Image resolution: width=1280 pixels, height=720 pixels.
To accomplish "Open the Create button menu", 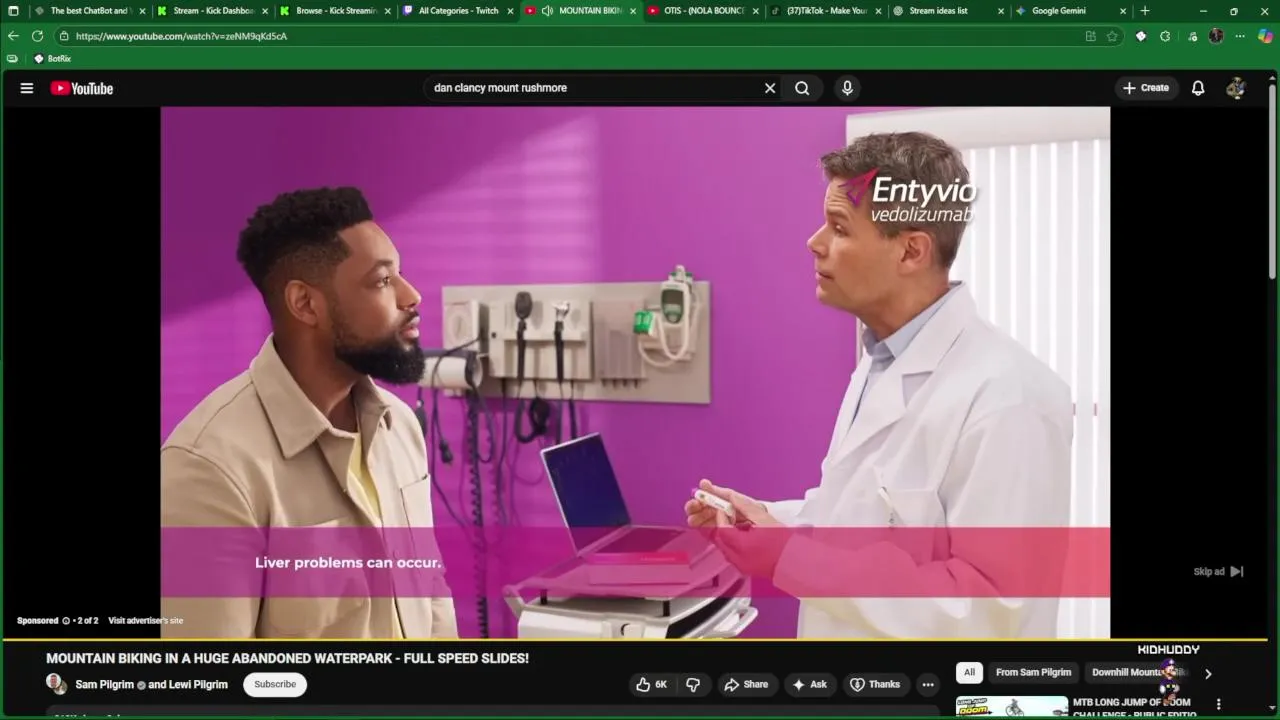I will click(x=1146, y=88).
